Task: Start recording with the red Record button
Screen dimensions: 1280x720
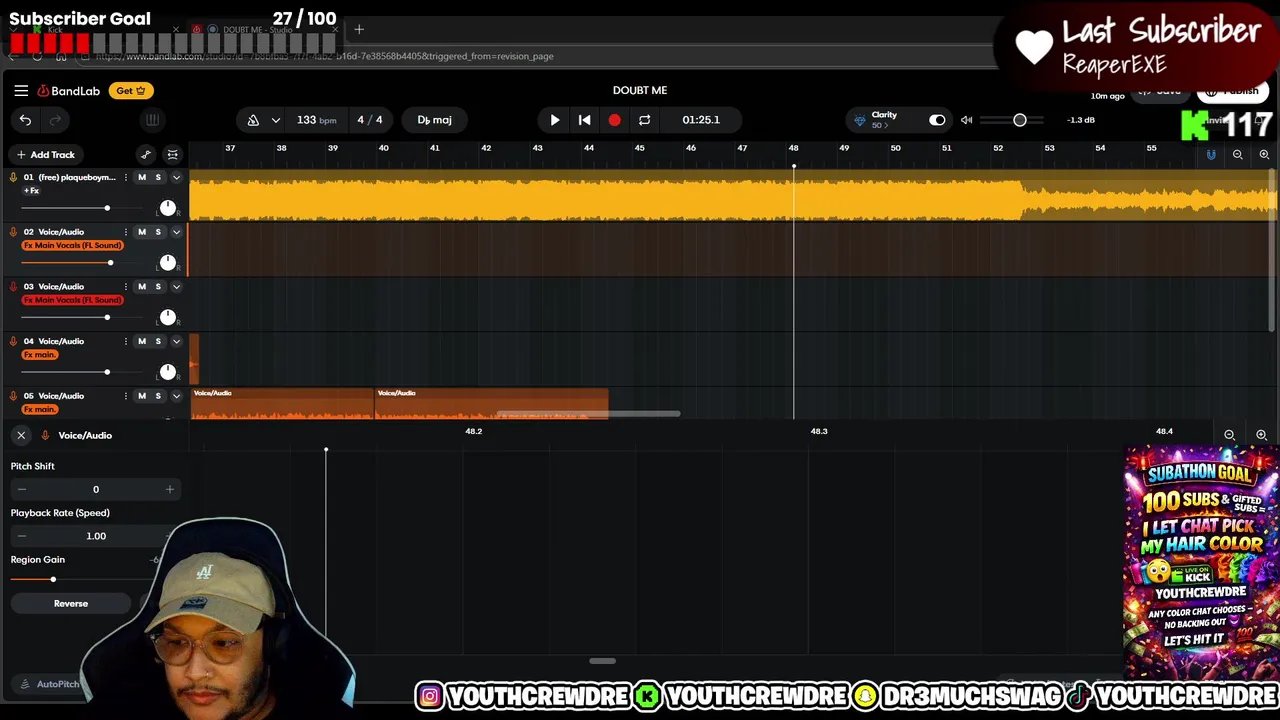Action: (614, 120)
